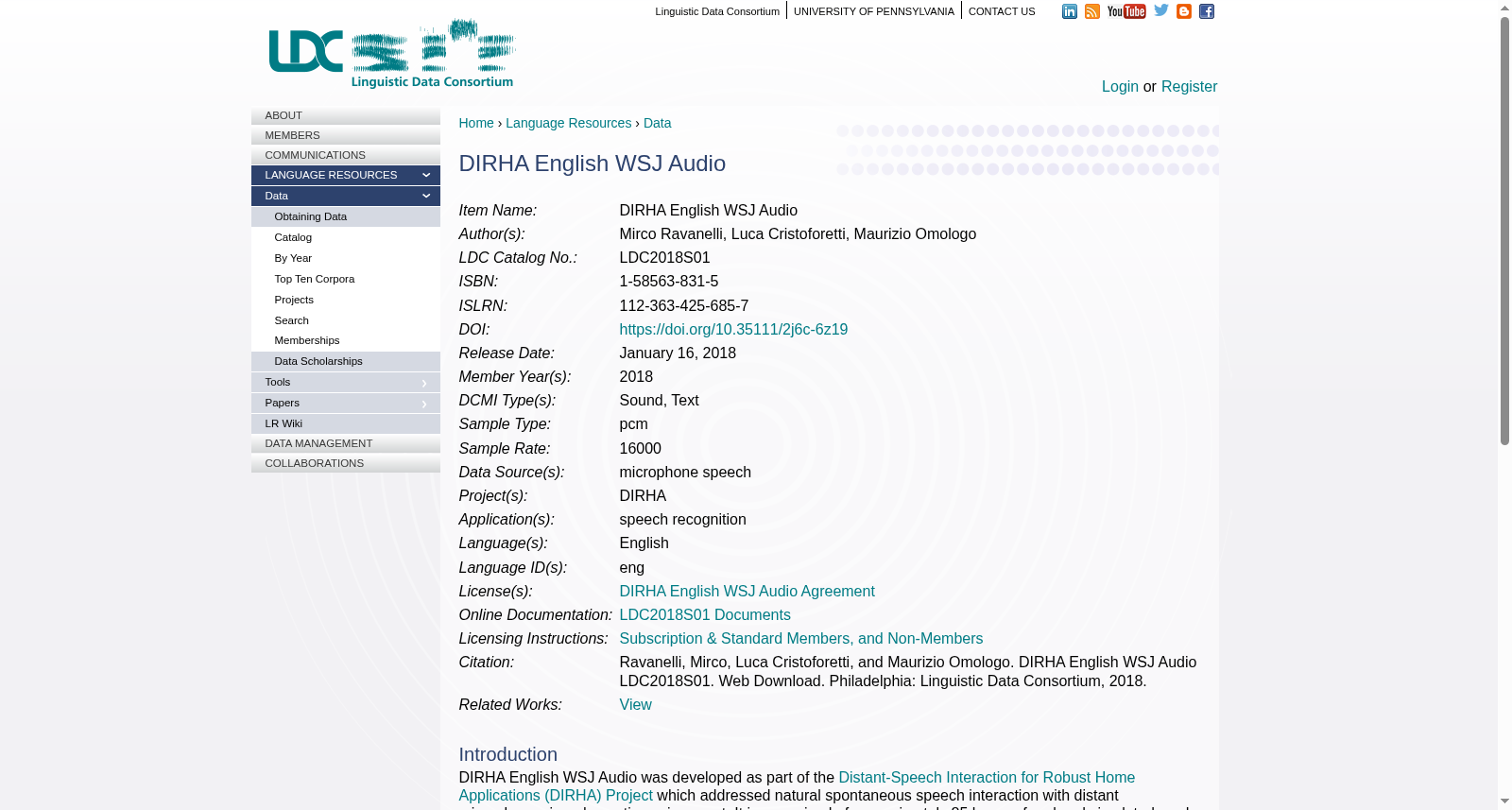The image size is (1512, 810).
Task: Open Search in sidebar
Action: [x=346, y=320]
